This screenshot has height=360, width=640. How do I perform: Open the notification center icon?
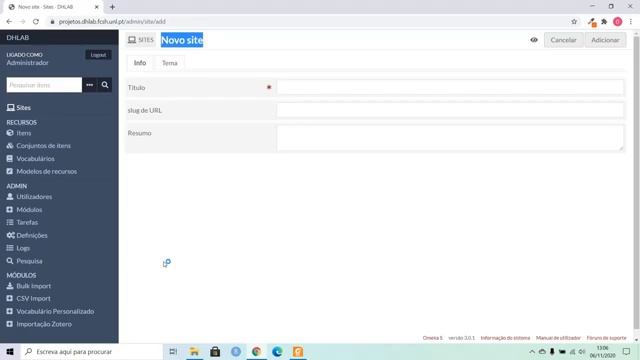tap(627, 351)
